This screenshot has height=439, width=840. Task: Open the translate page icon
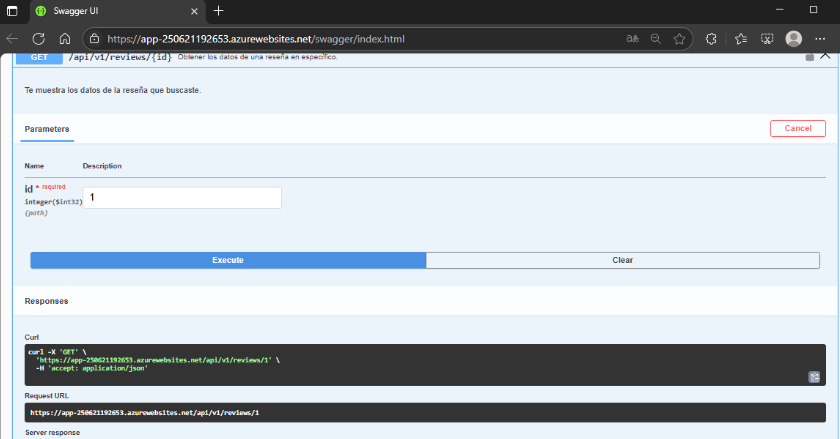coord(632,39)
